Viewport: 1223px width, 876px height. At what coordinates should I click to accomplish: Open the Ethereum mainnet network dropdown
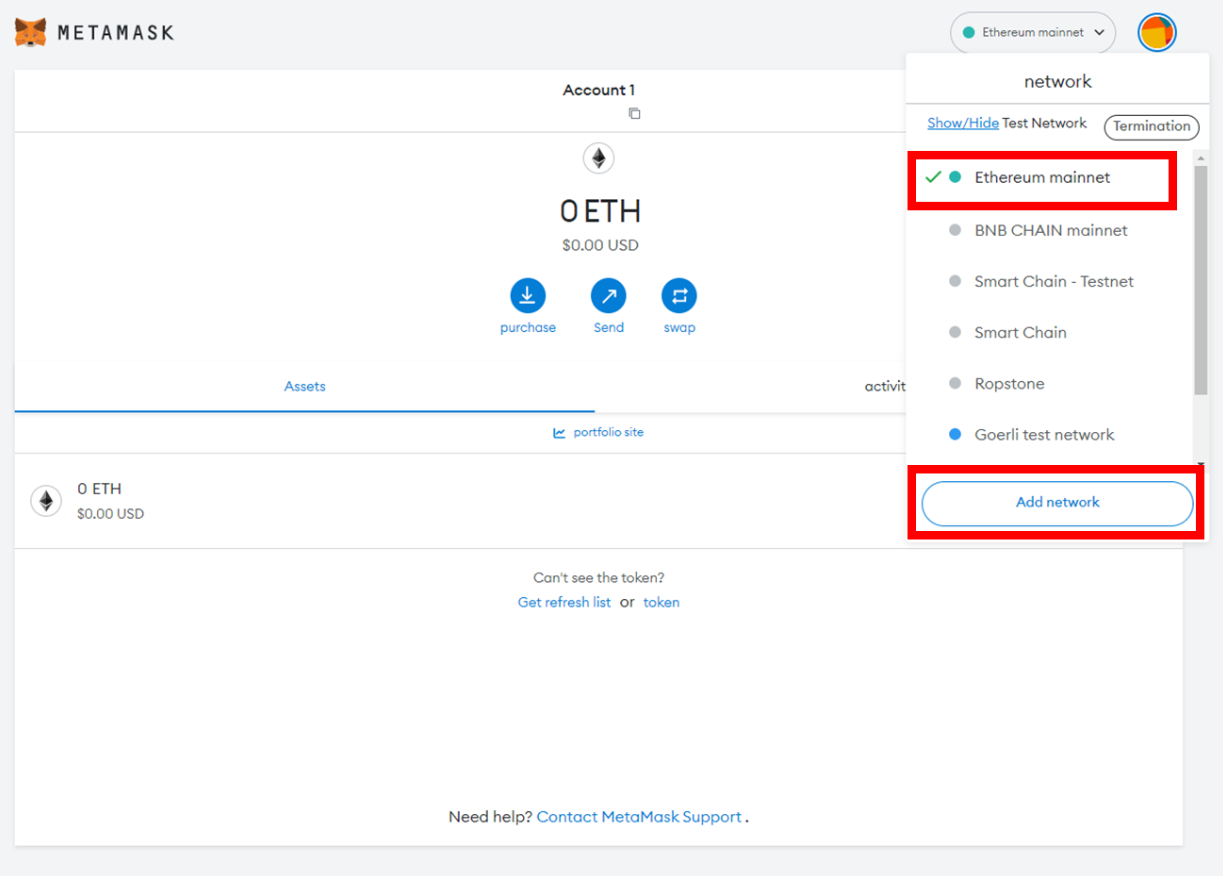[x=1032, y=33]
